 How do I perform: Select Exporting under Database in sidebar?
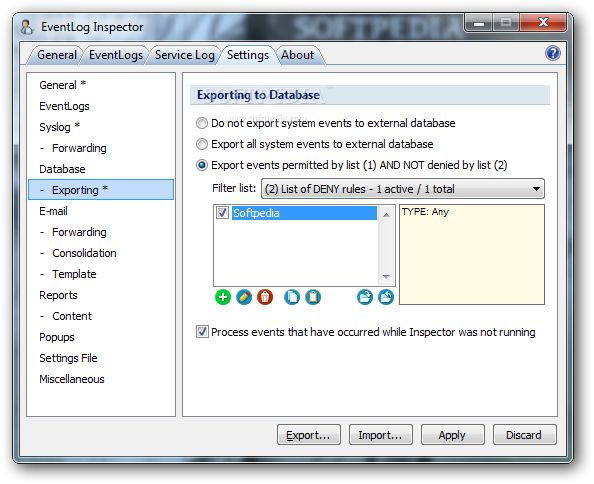tap(101, 189)
